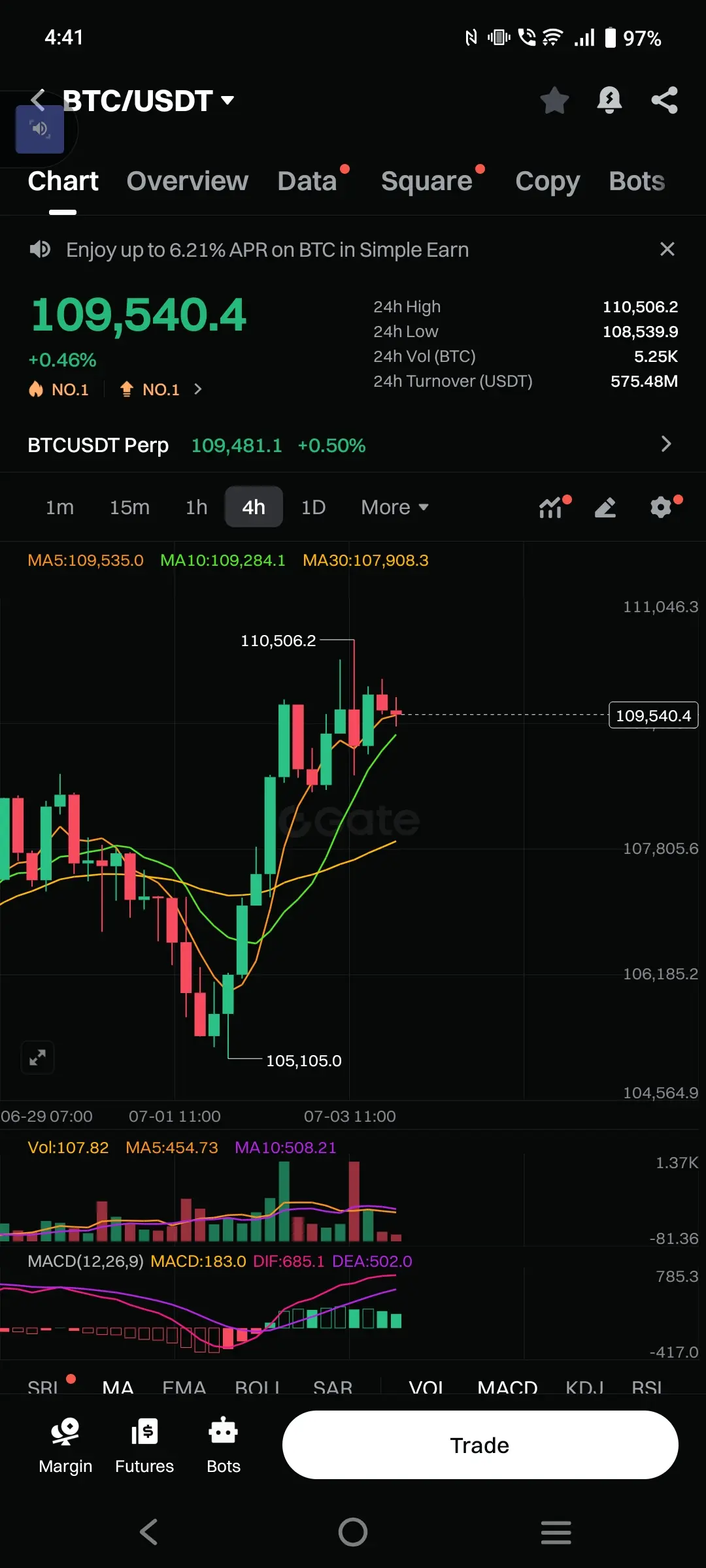This screenshot has width=706, height=1568.
Task: Tap the latest candlestick on the chart
Action: click(395, 712)
